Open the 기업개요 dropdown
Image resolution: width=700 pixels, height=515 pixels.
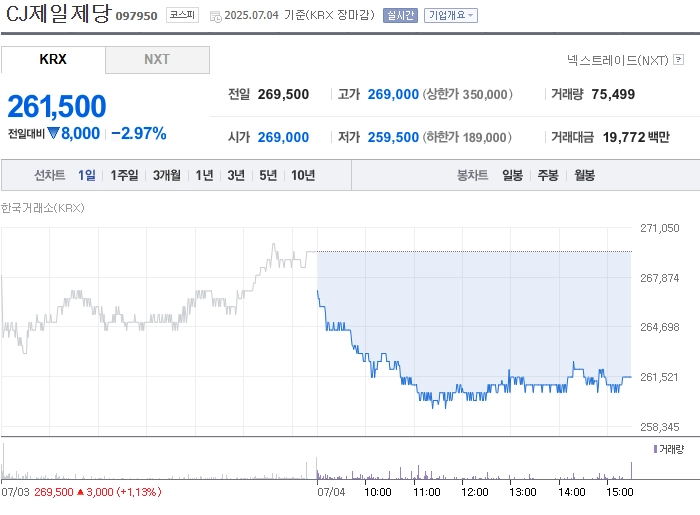click(x=451, y=15)
